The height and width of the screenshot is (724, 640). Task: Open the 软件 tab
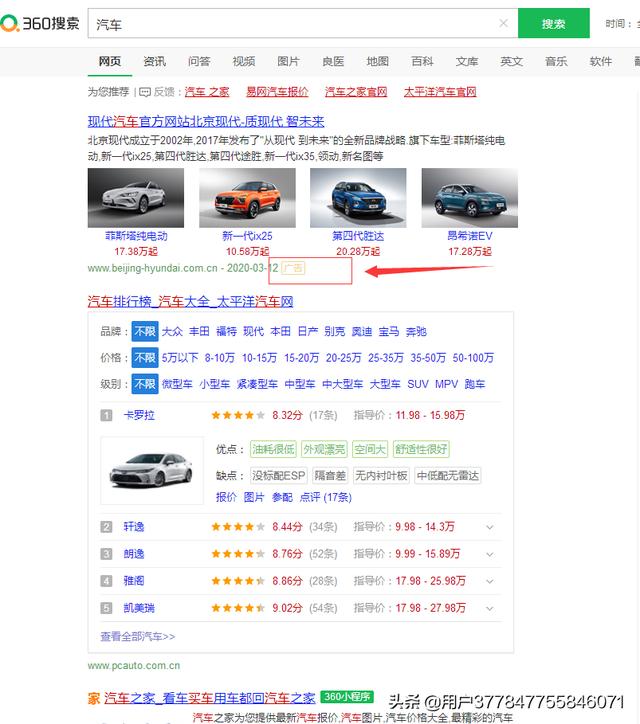pos(601,61)
